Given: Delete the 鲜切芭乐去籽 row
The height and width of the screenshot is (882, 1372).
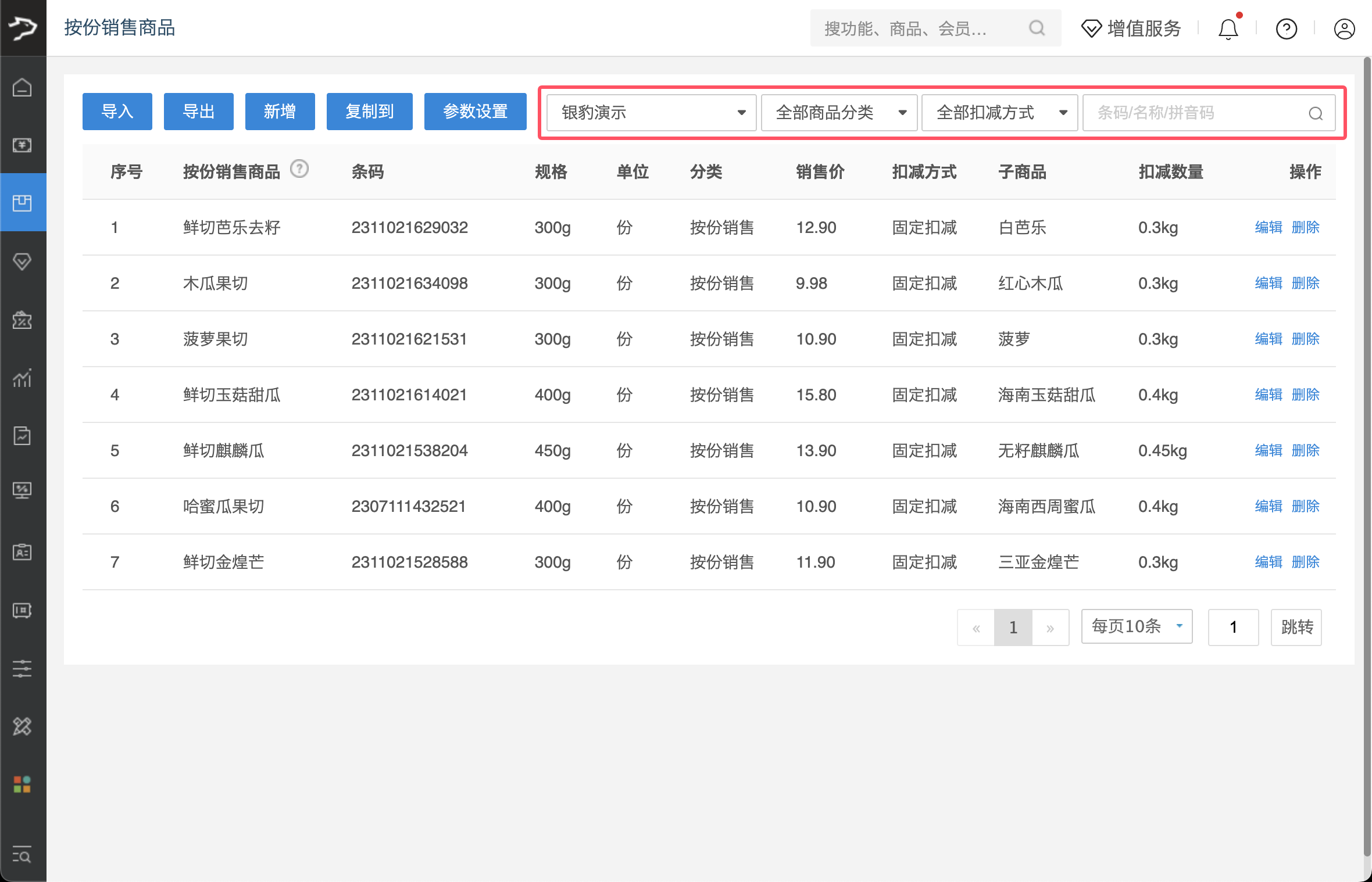Looking at the screenshot, I should (x=1306, y=227).
